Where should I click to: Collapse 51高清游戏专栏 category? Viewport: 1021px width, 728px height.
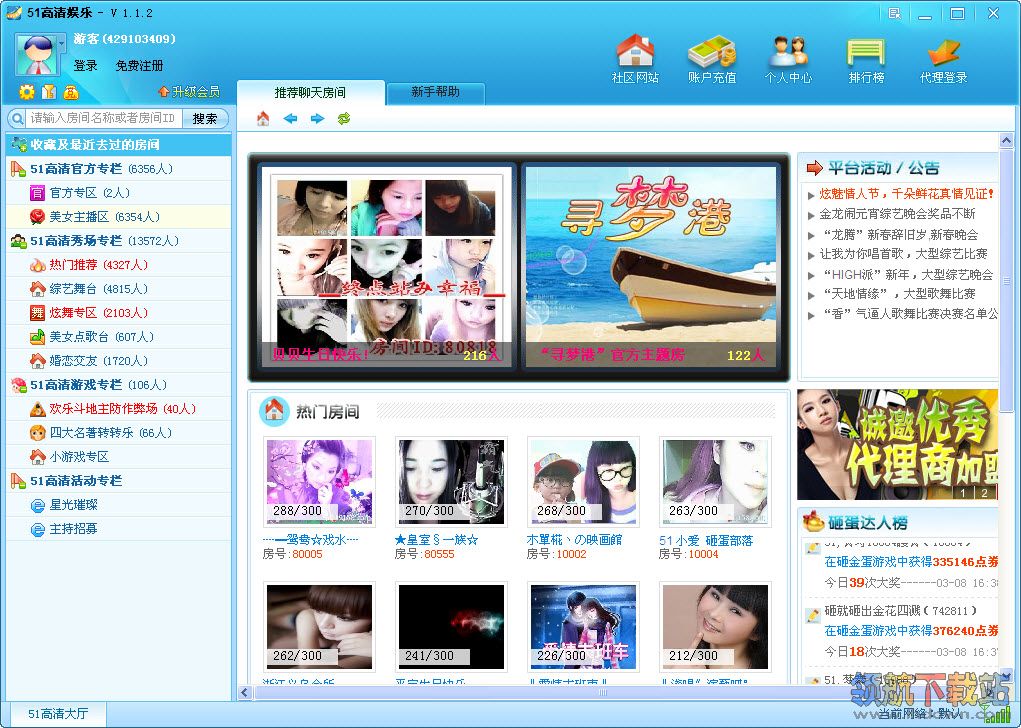(x=118, y=385)
